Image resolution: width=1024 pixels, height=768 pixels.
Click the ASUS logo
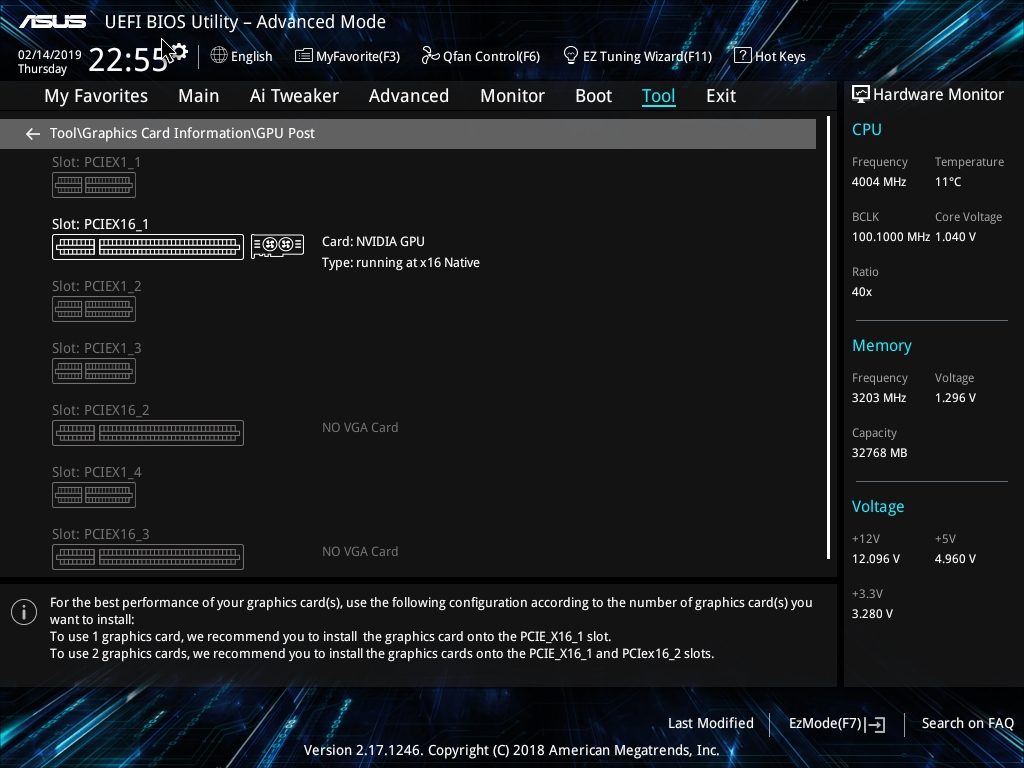pyautogui.click(x=53, y=22)
